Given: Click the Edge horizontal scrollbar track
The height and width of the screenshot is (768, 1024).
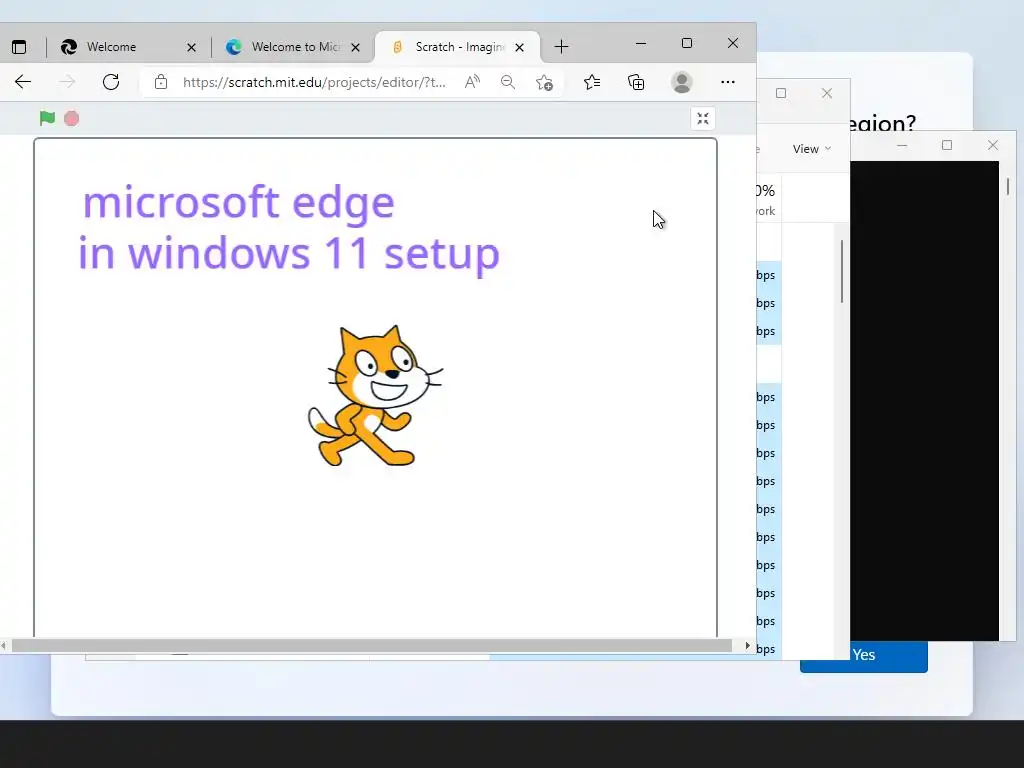Looking at the screenshot, I should [x=372, y=645].
